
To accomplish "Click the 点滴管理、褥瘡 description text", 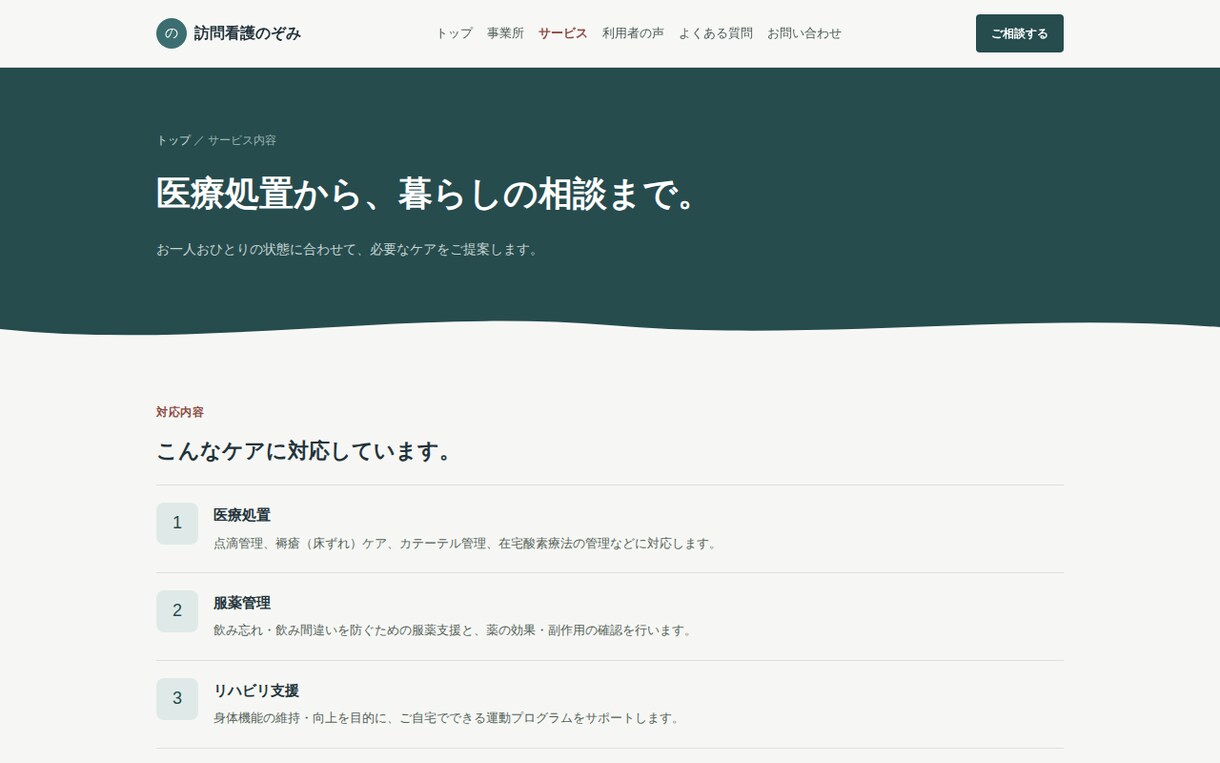I will coord(467,543).
